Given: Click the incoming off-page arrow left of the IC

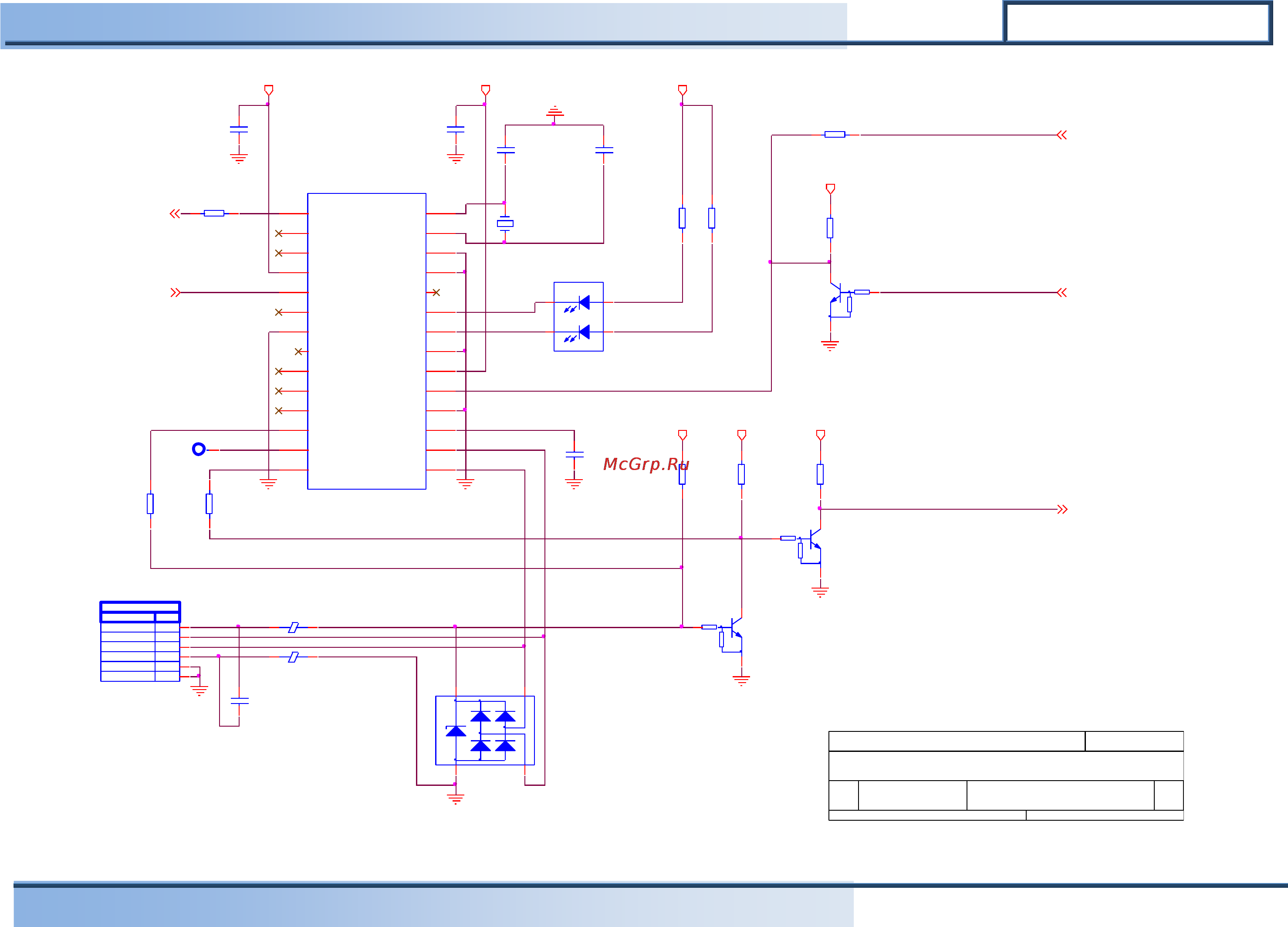Looking at the screenshot, I should coord(176,293).
